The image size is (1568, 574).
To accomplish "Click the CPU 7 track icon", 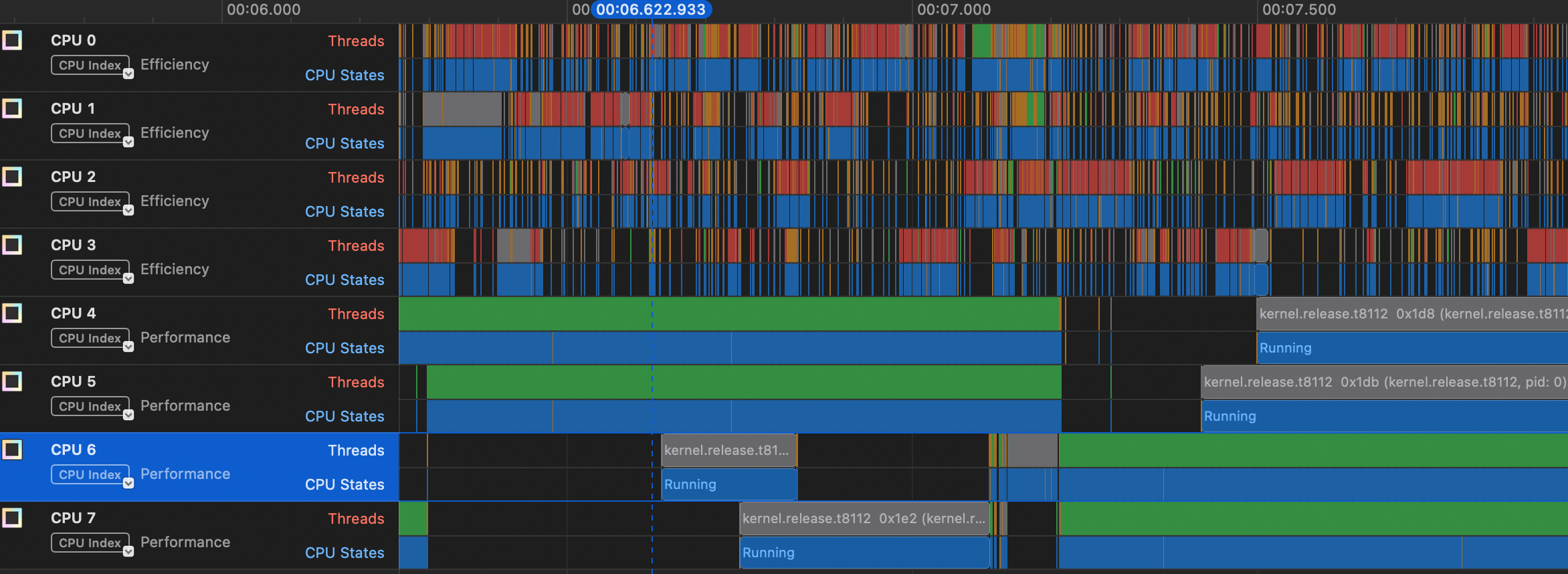I will pos(12,518).
